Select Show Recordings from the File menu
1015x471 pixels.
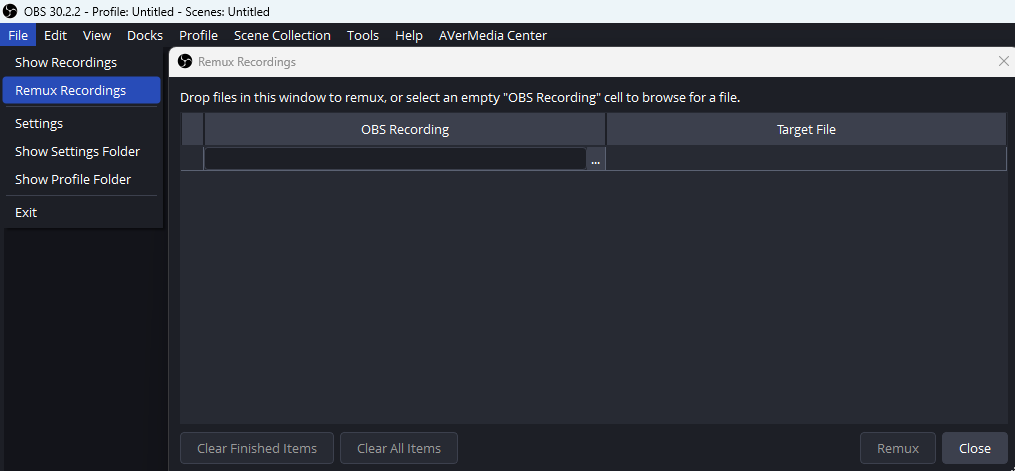66,62
